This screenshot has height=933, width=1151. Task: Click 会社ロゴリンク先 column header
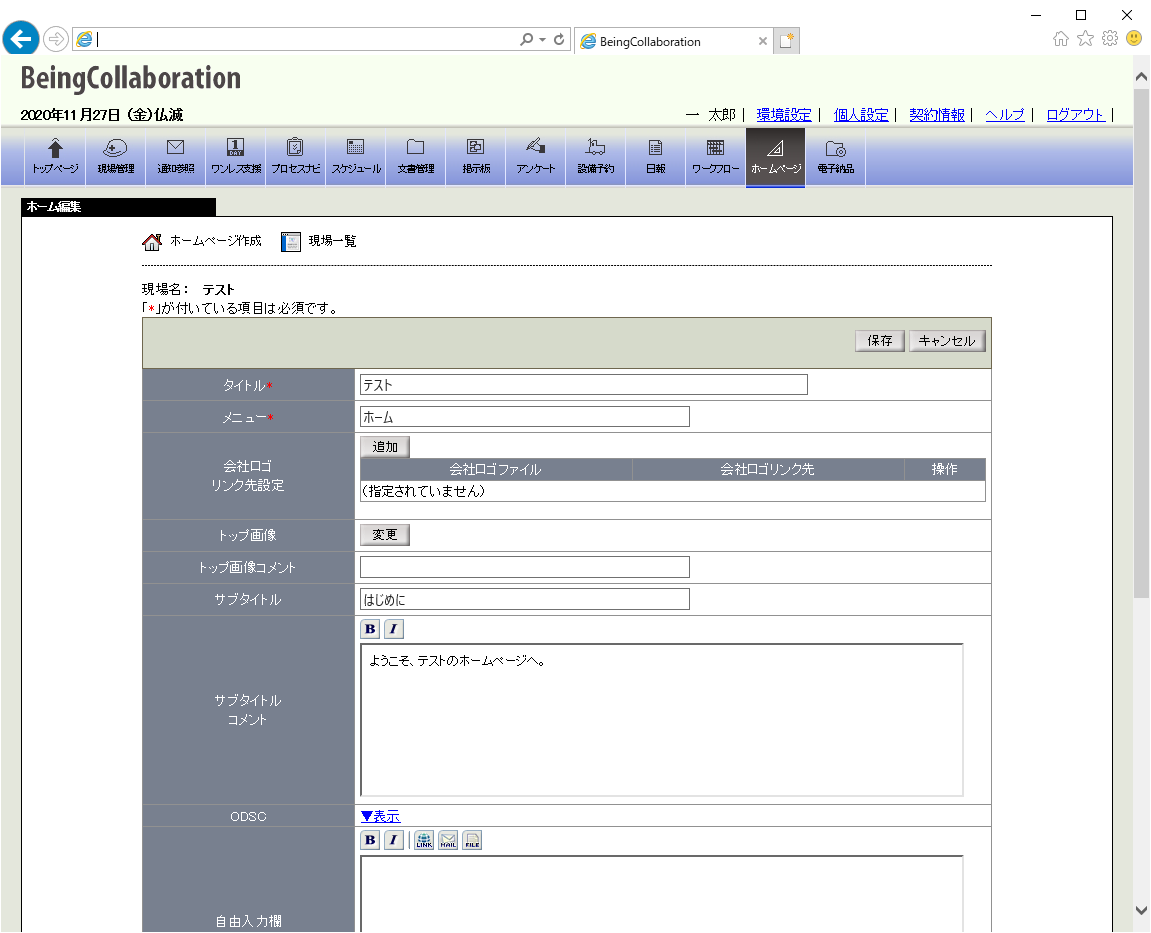(x=768, y=469)
